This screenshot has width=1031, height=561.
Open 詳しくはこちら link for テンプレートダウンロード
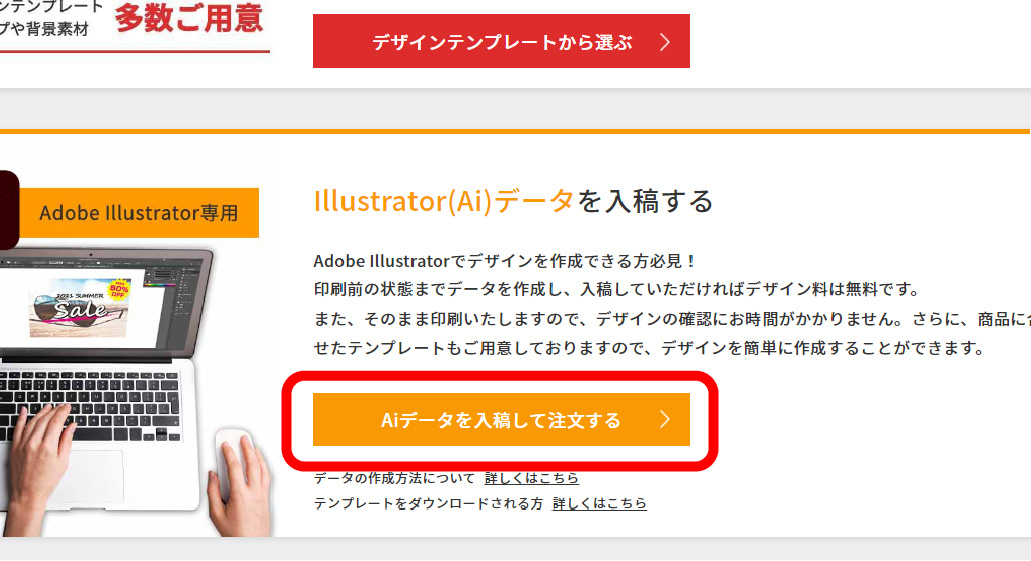tap(599, 504)
